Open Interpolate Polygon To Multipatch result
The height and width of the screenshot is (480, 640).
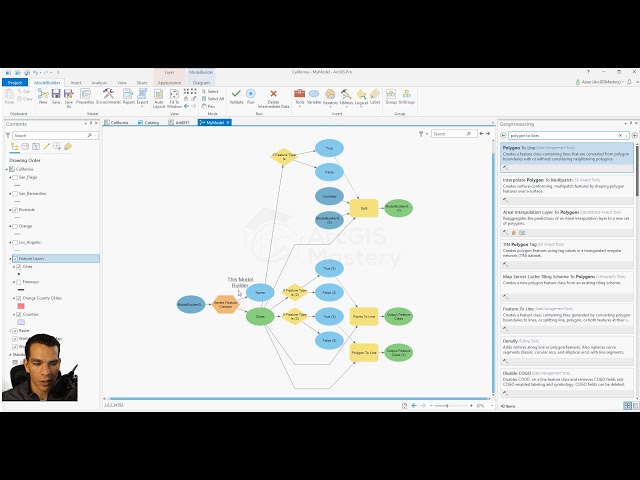click(x=567, y=189)
